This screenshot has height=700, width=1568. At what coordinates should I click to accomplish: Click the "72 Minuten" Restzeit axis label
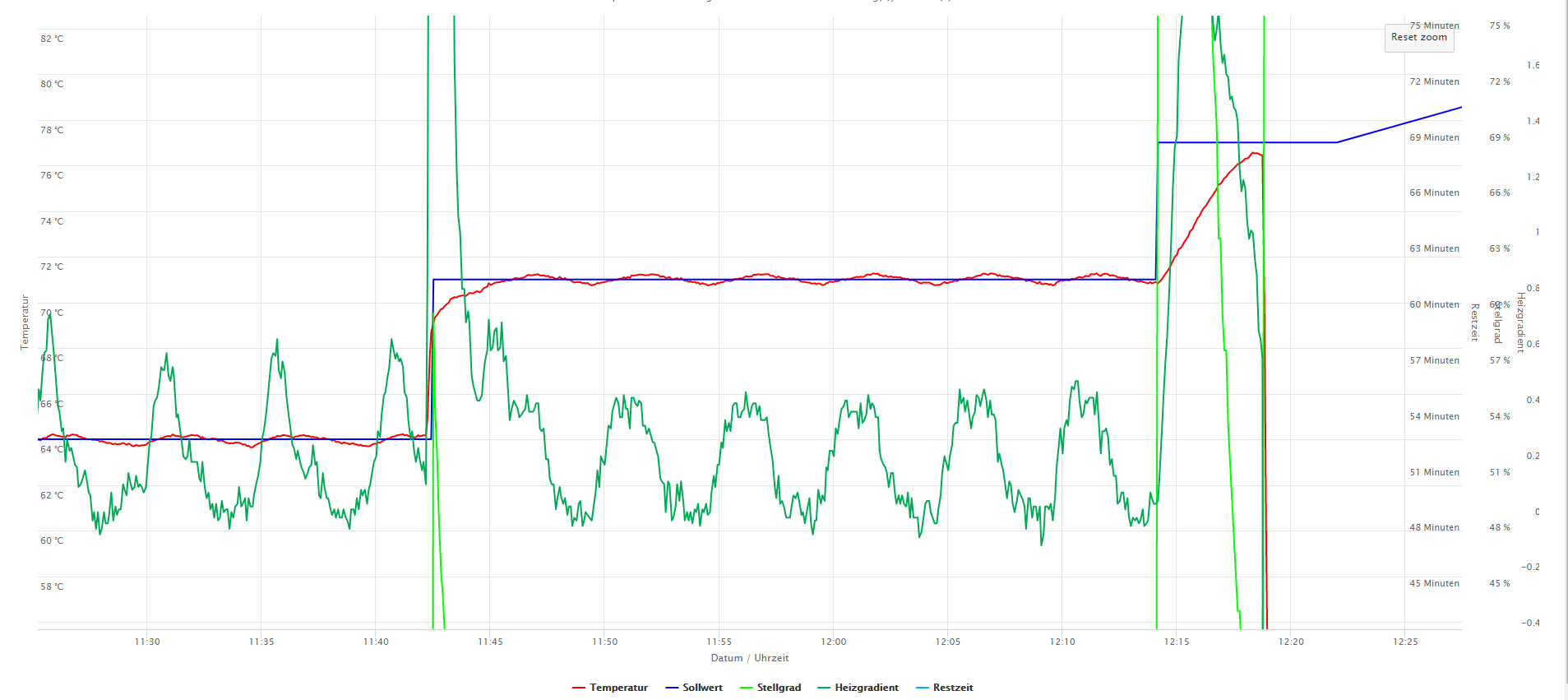tap(1434, 81)
